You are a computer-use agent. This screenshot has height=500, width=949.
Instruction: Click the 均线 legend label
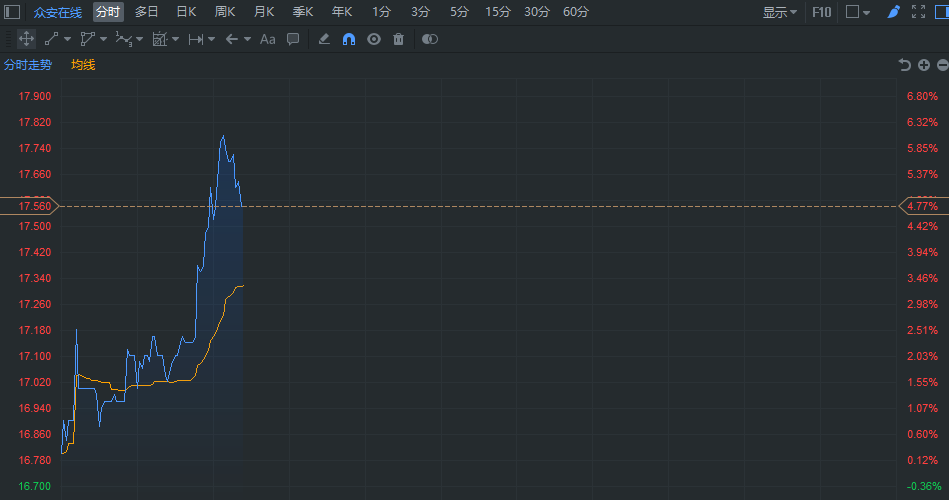click(83, 65)
